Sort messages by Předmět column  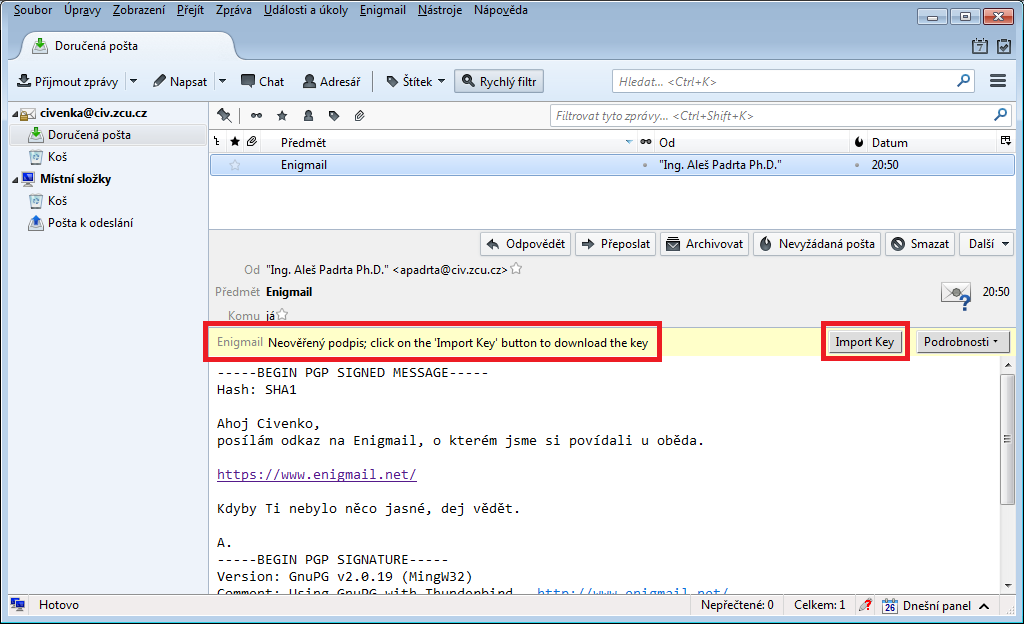tap(449, 142)
